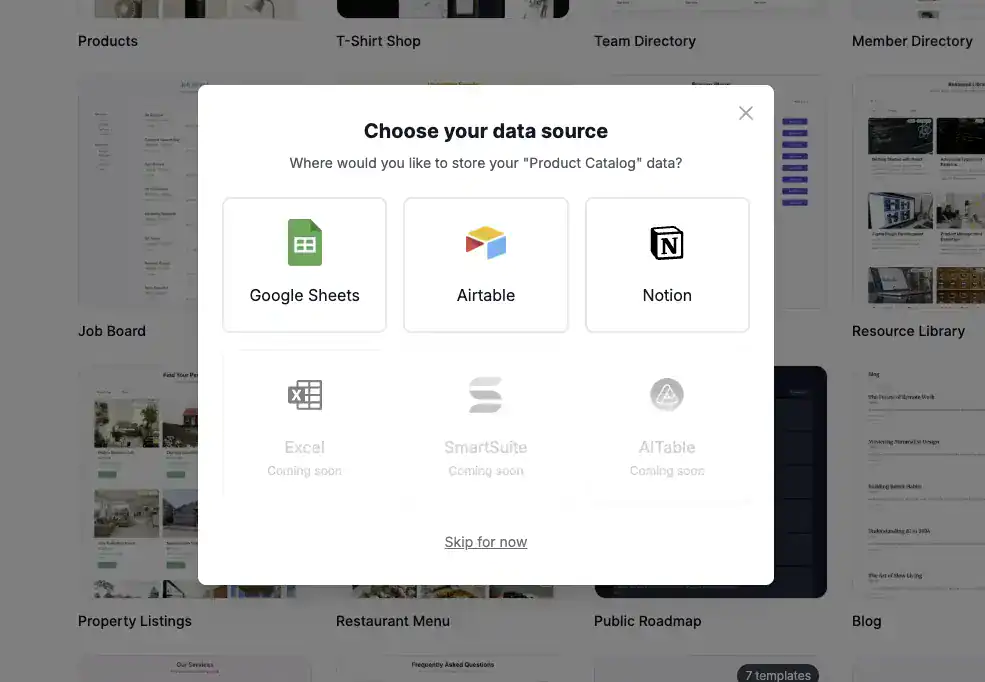Open the Blog template thumbnail
The width and height of the screenshot is (985, 682).
pyautogui.click(x=918, y=482)
